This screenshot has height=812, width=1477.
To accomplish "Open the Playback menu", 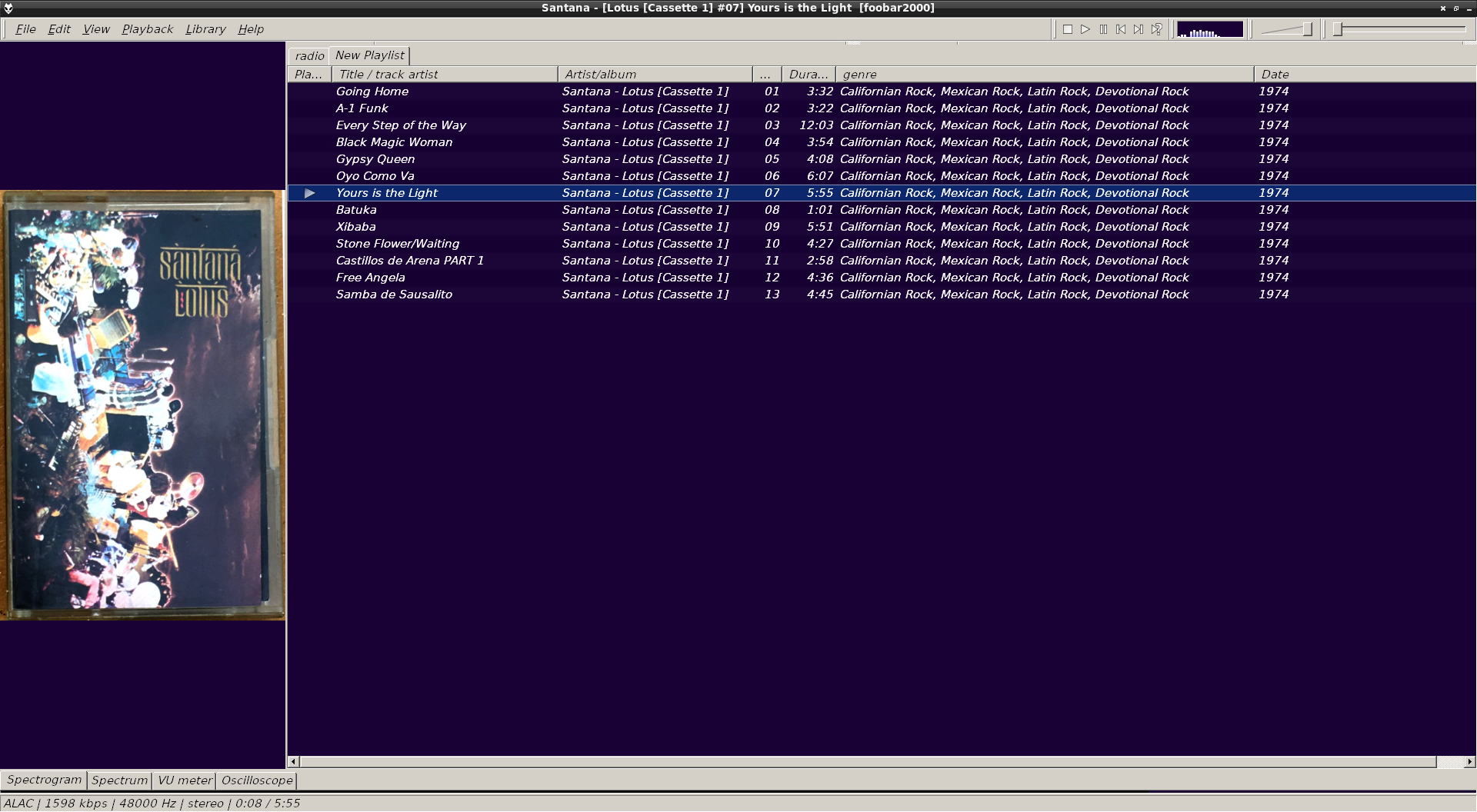I will click(x=147, y=29).
